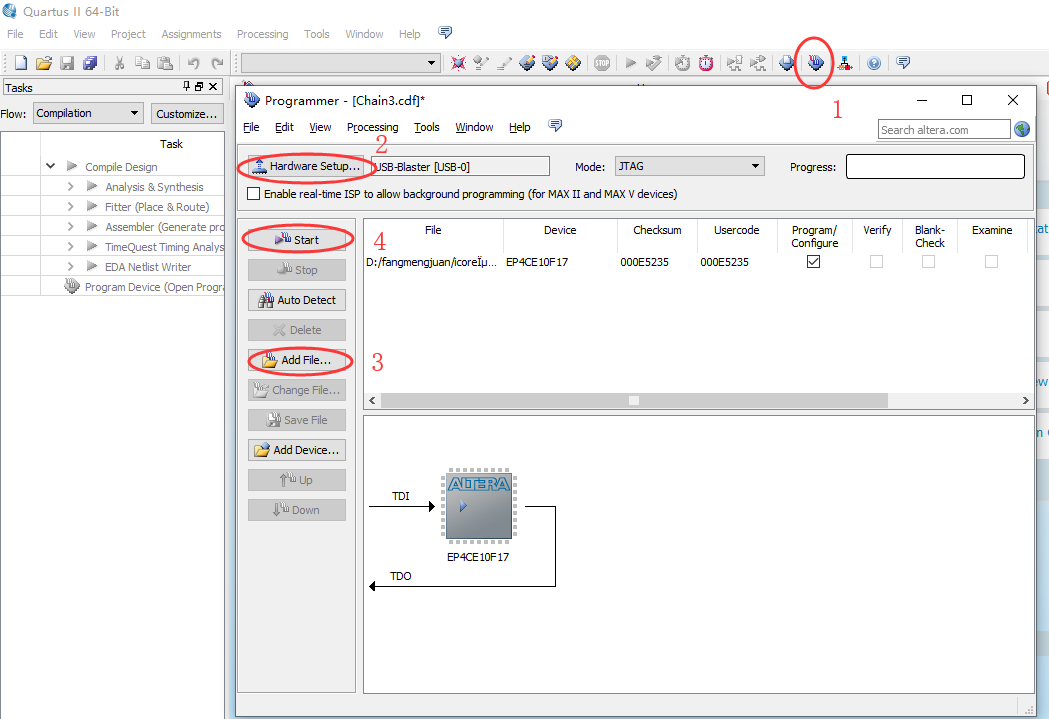
Task: Collapse the Compile Design task tree
Action: 50,167
